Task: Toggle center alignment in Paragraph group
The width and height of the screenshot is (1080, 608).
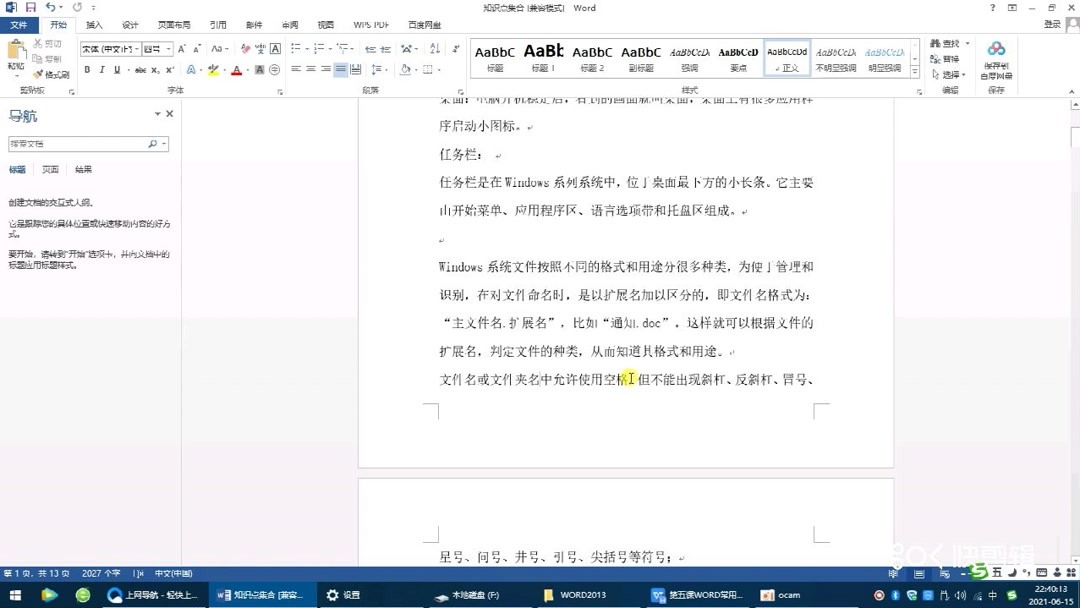Action: click(x=310, y=70)
